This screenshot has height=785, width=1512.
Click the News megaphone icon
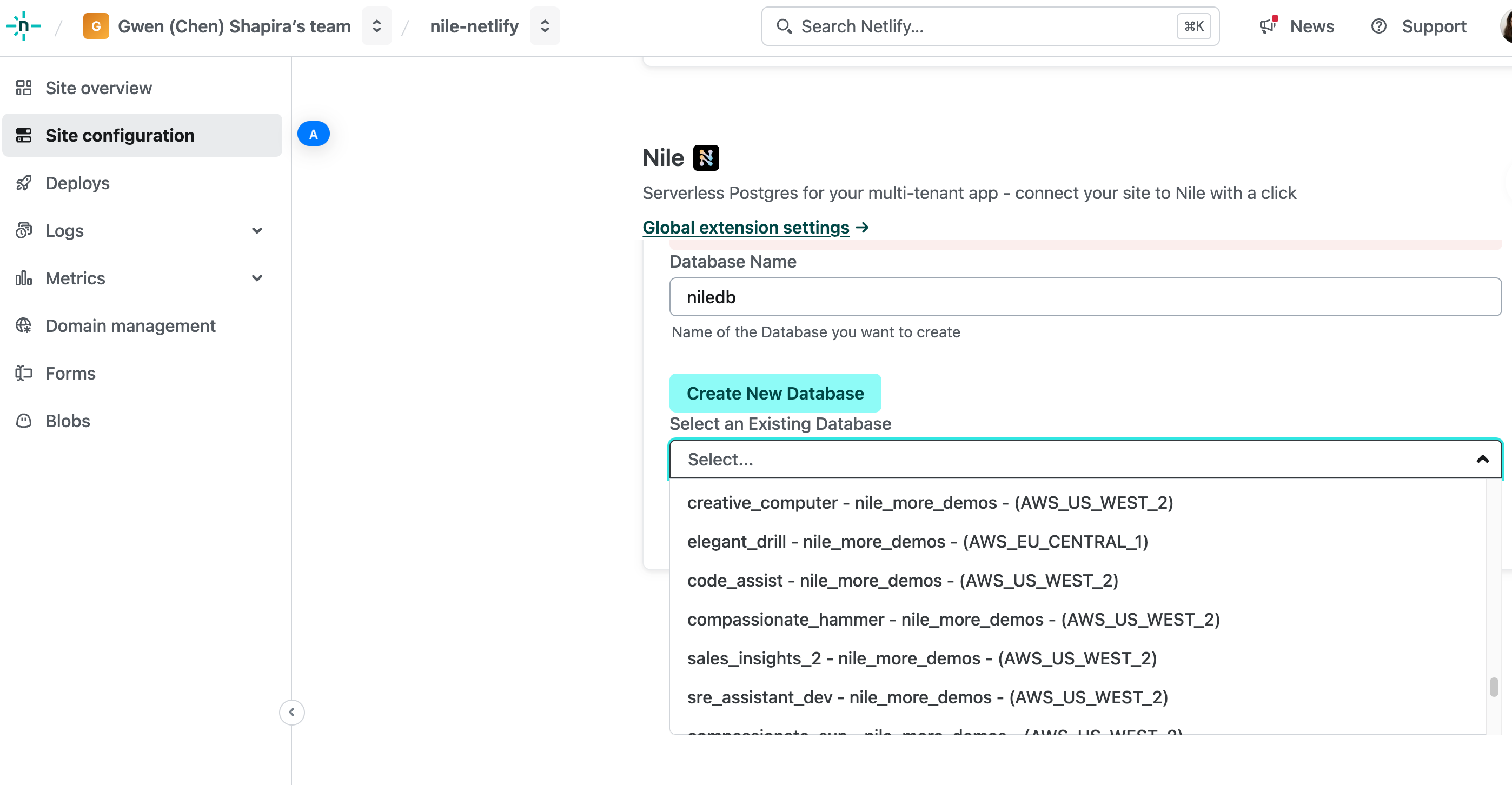click(x=1268, y=26)
